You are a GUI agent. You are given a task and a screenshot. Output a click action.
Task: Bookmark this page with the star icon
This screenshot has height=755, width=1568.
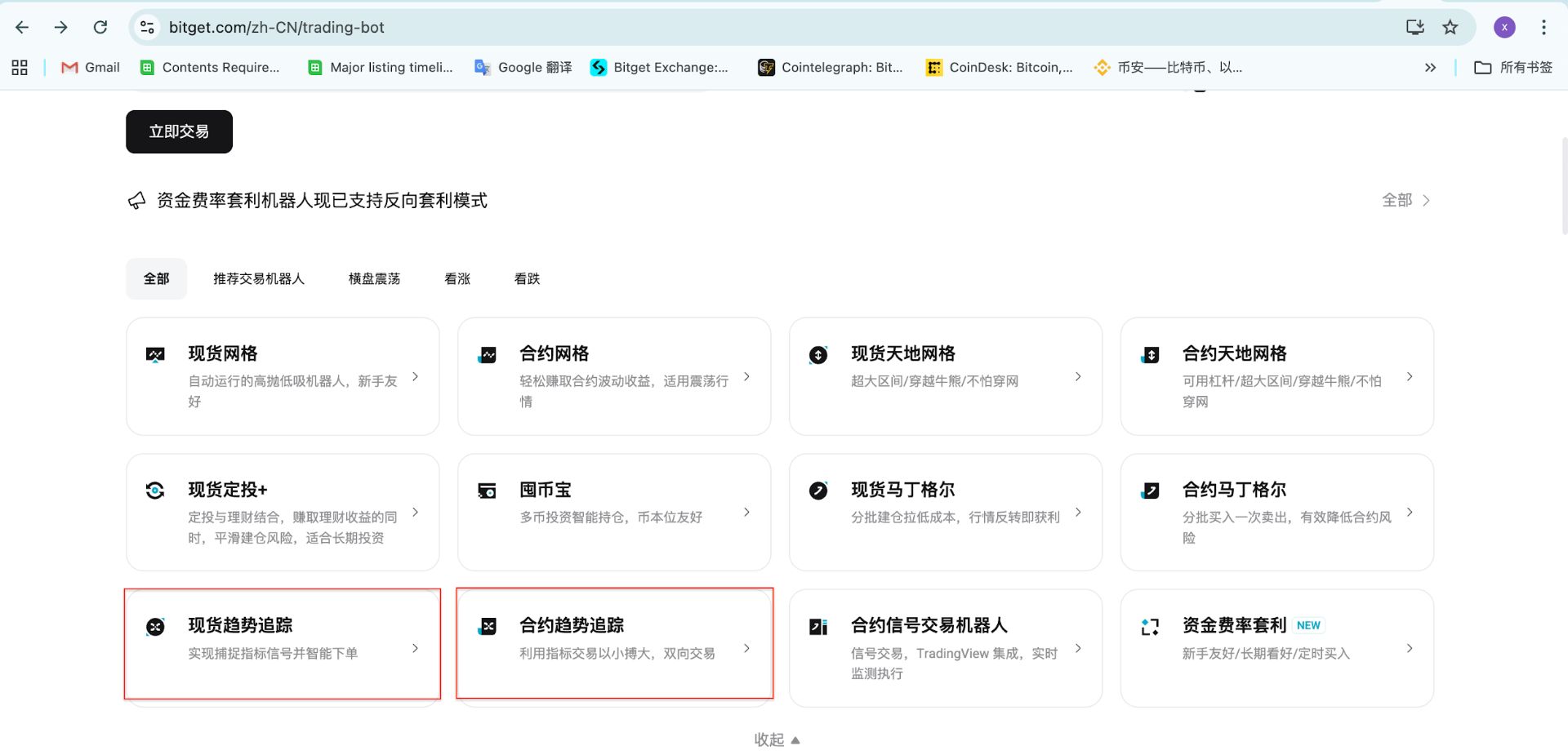(1451, 27)
